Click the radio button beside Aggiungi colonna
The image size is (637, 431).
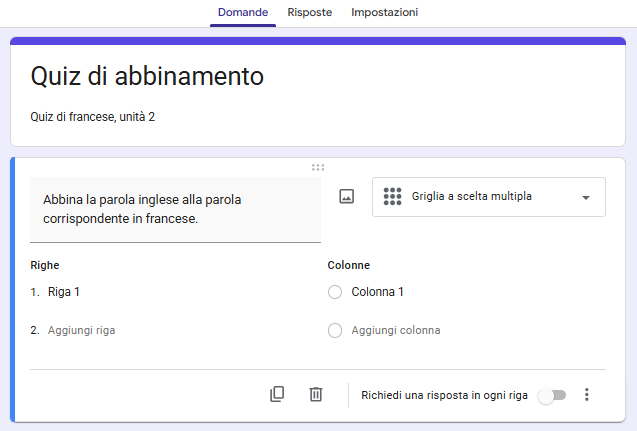[x=335, y=331]
